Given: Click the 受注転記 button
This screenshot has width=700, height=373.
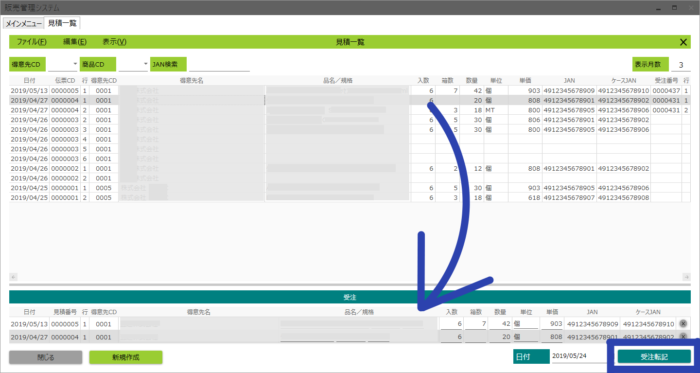Looking at the screenshot, I should pos(654,357).
